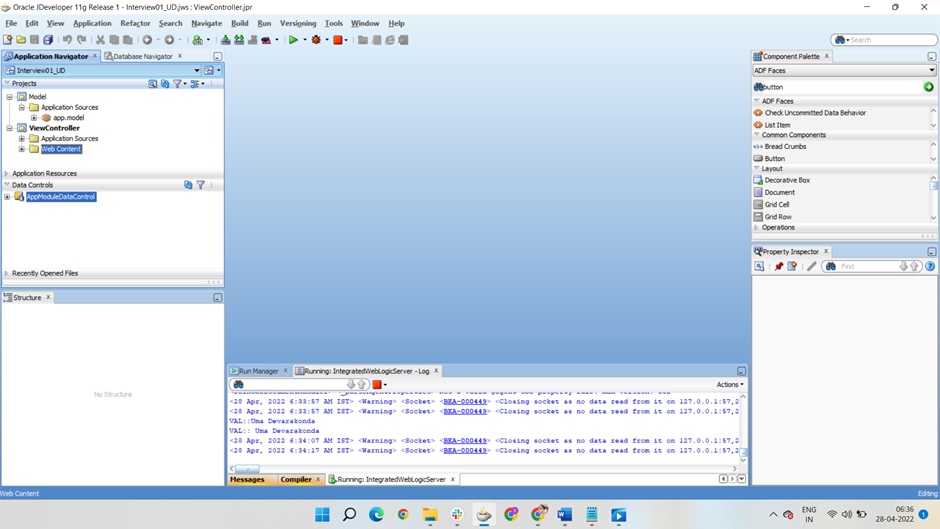Click the Refresh icon in Projects header
This screenshot has width=940, height=529.
point(165,83)
